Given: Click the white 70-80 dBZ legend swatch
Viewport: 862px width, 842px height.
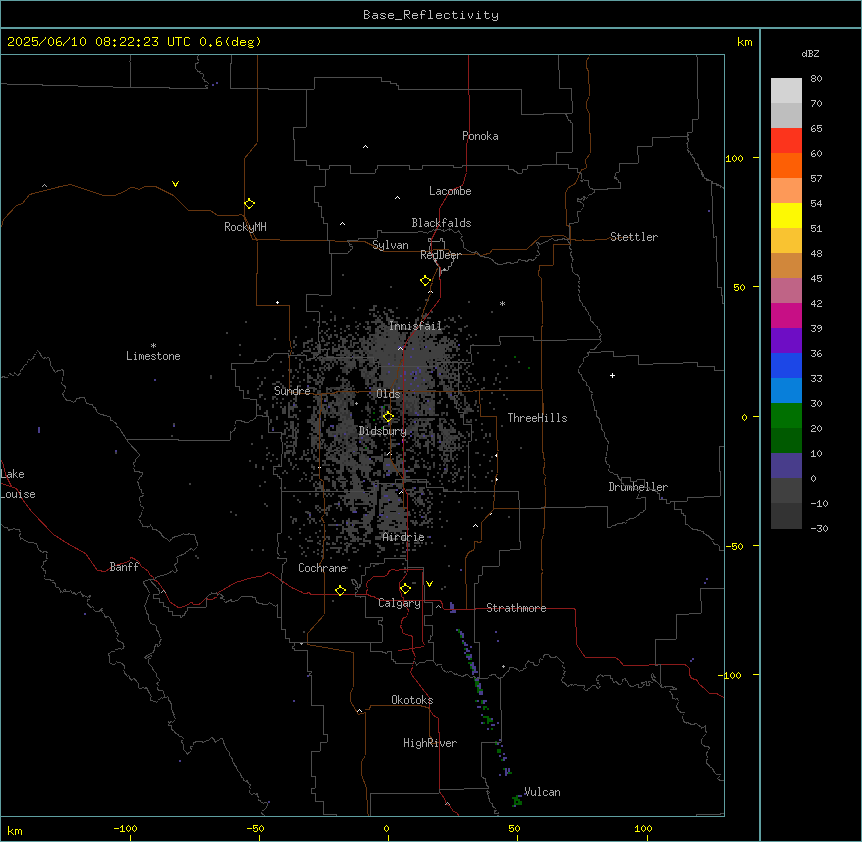Looking at the screenshot, I should (x=786, y=90).
